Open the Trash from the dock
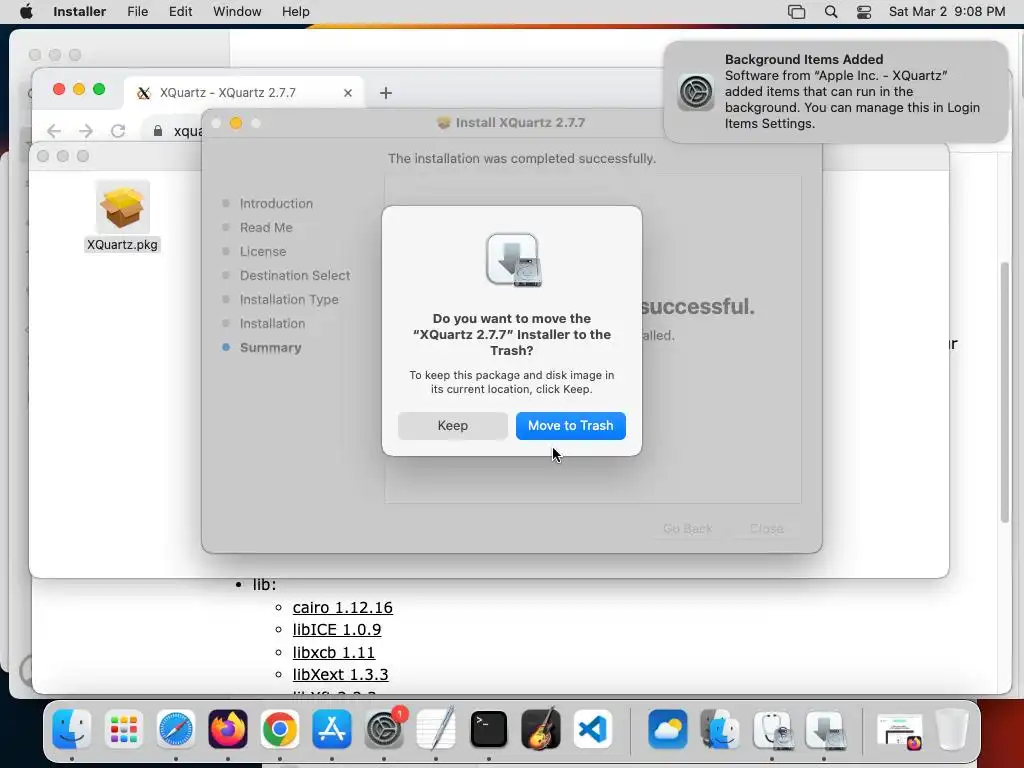 pyautogui.click(x=951, y=729)
